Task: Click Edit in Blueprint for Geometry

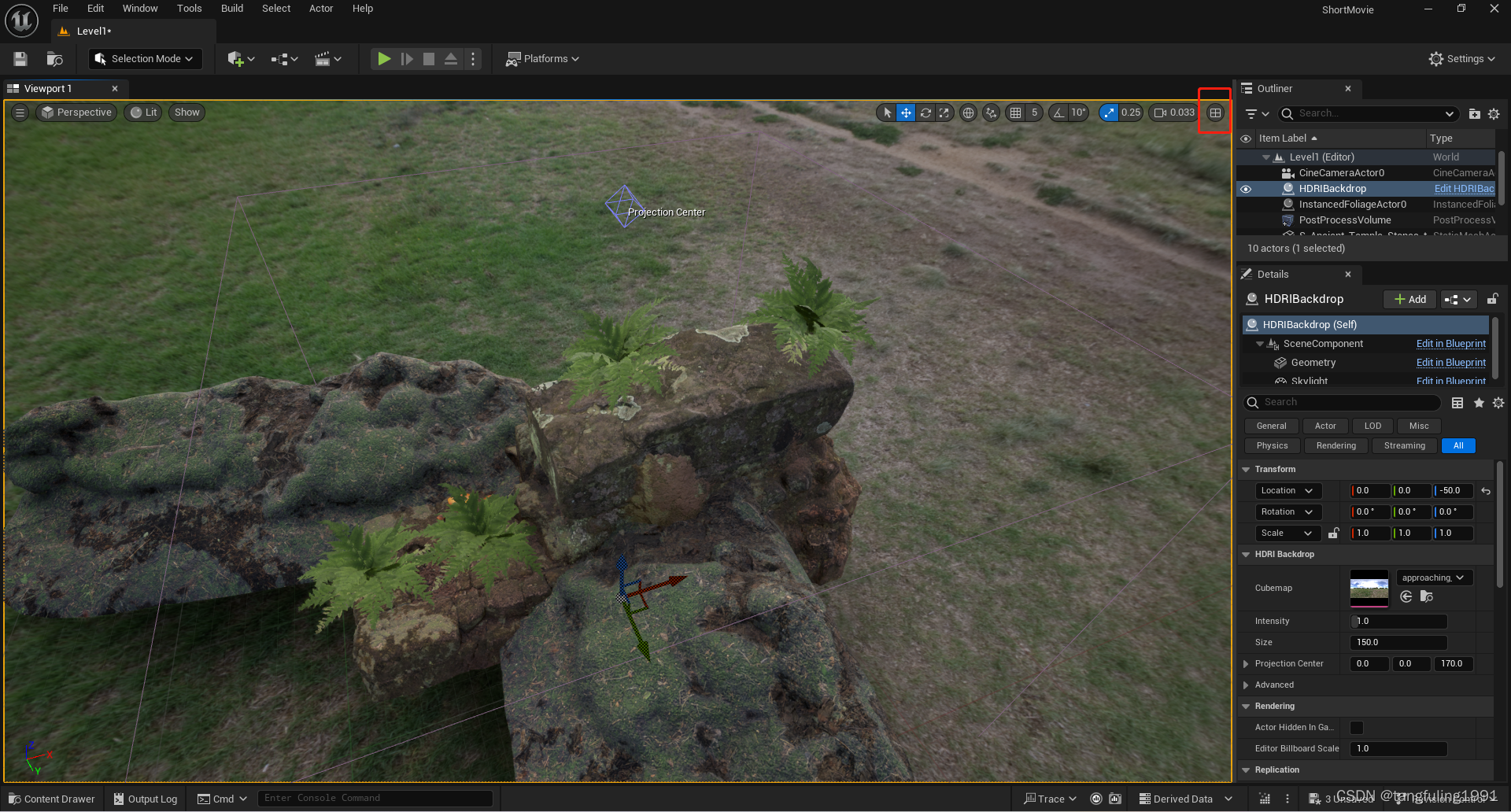Action: [1451, 363]
